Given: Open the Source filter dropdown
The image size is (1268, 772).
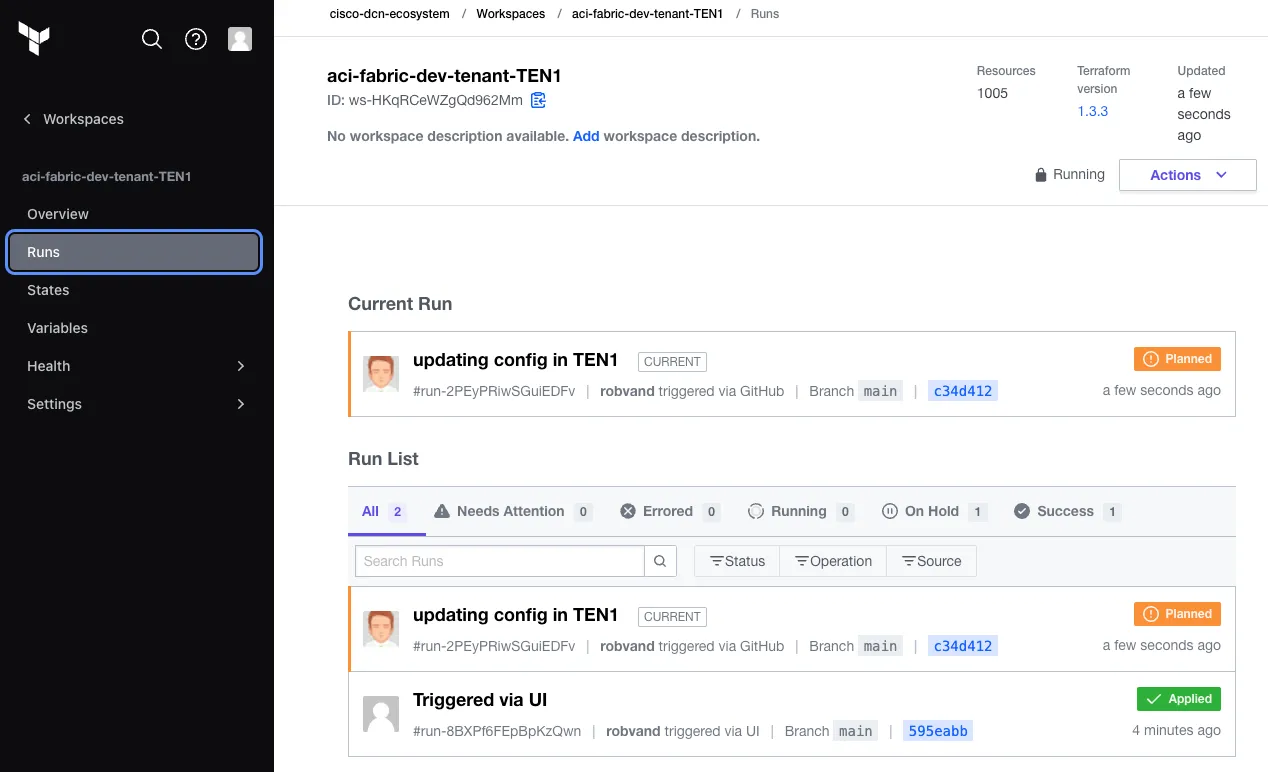Looking at the screenshot, I should coord(931,561).
